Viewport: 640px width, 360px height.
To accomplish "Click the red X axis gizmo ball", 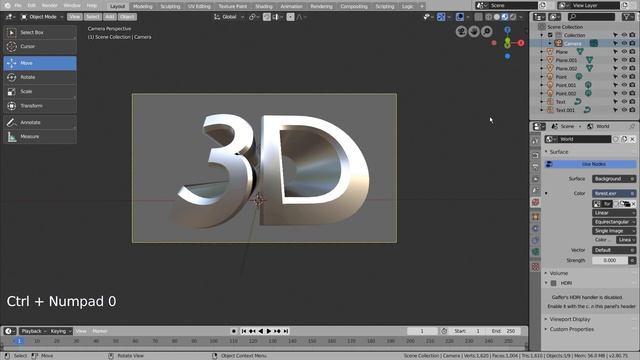I will [x=521, y=43].
